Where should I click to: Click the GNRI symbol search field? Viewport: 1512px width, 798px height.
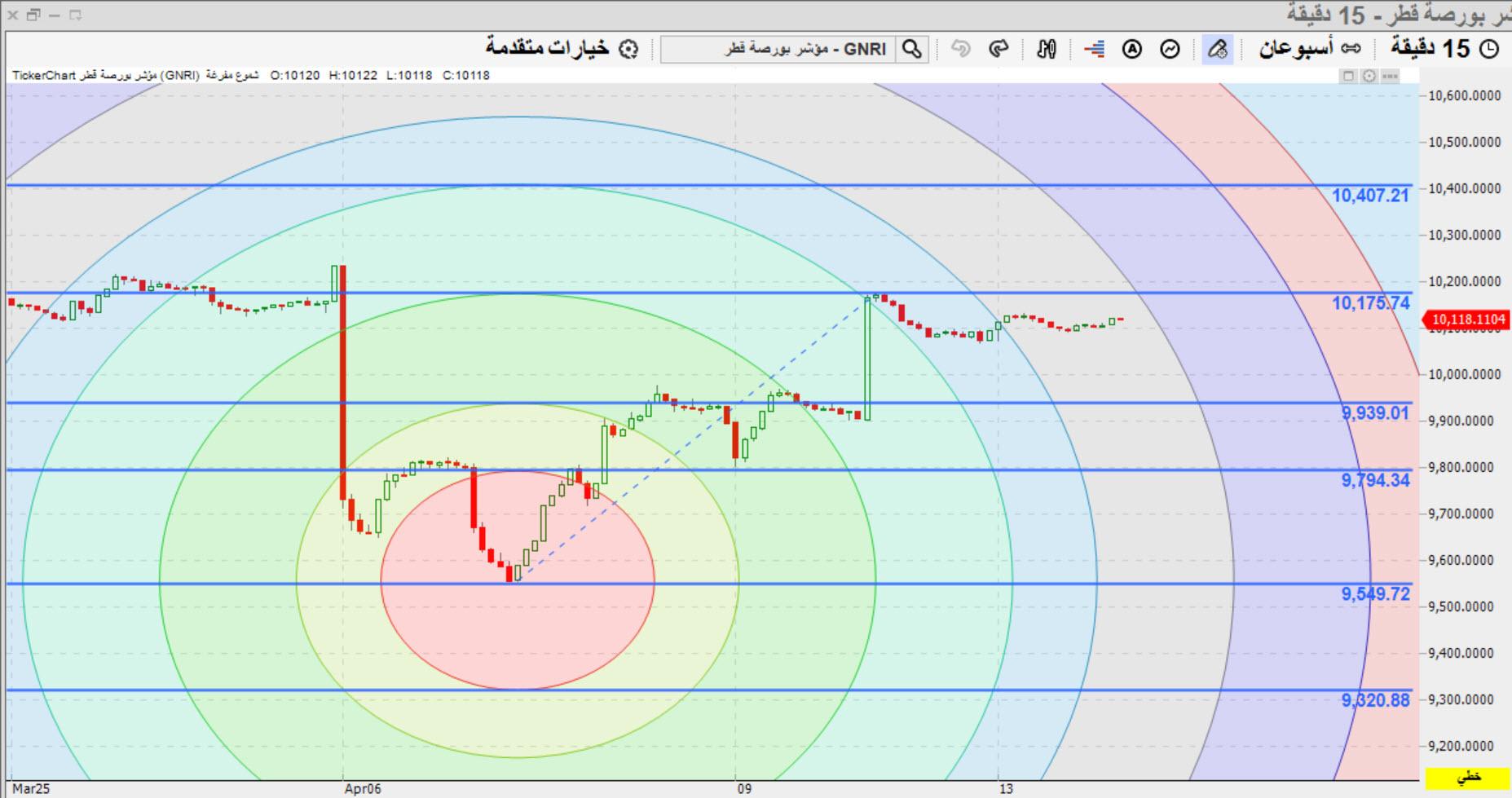pyautogui.click(x=778, y=49)
